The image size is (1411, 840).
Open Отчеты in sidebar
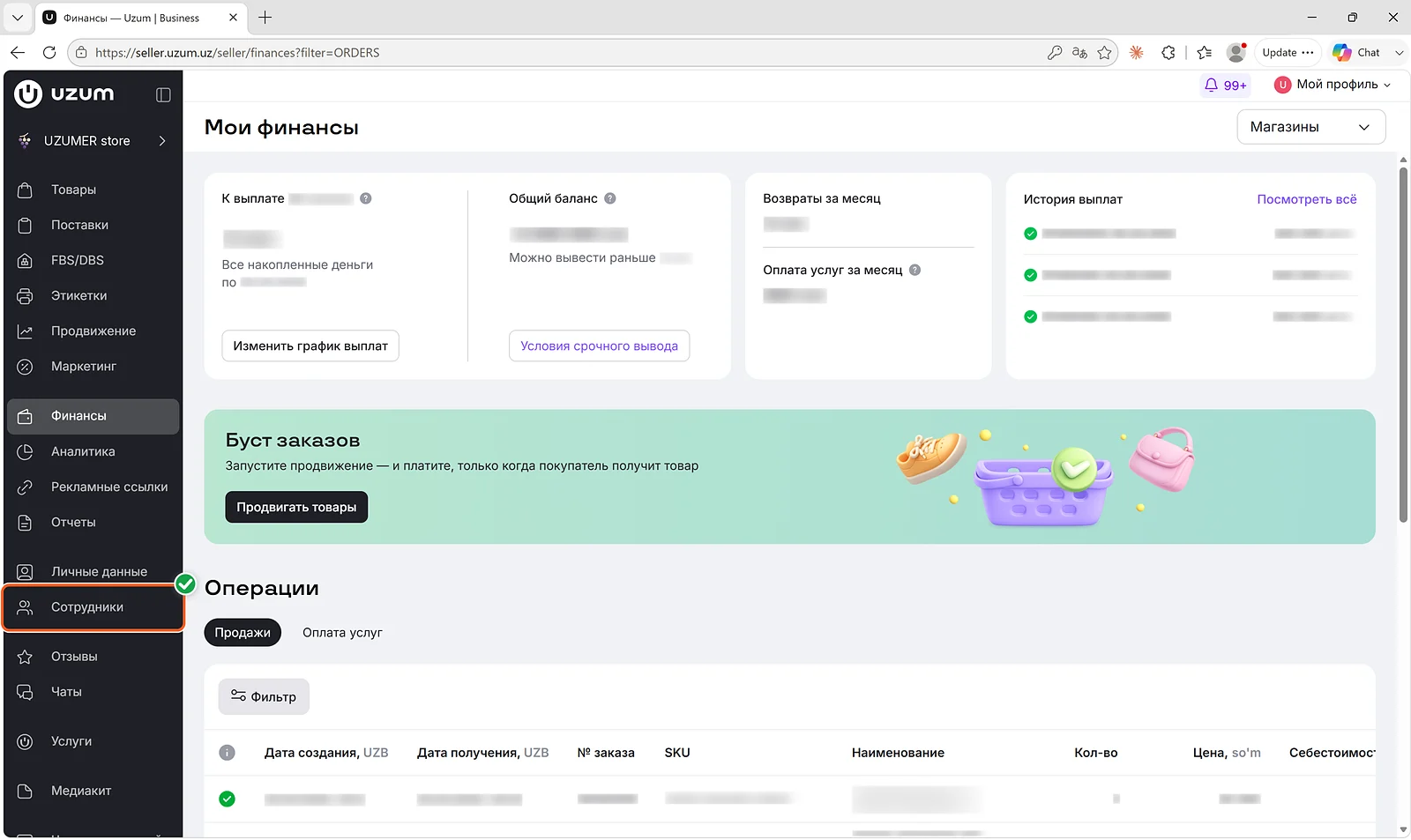[93, 522]
